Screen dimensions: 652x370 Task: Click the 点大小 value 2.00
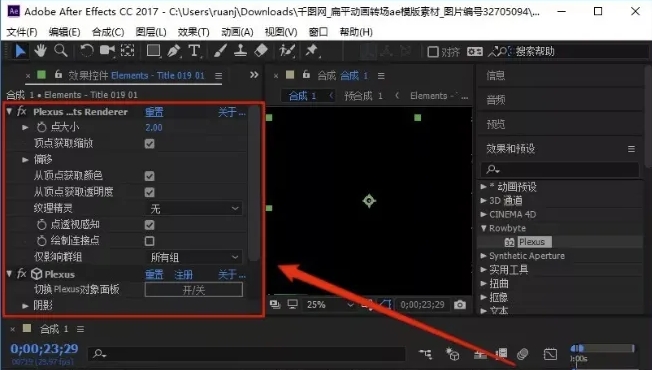154,128
